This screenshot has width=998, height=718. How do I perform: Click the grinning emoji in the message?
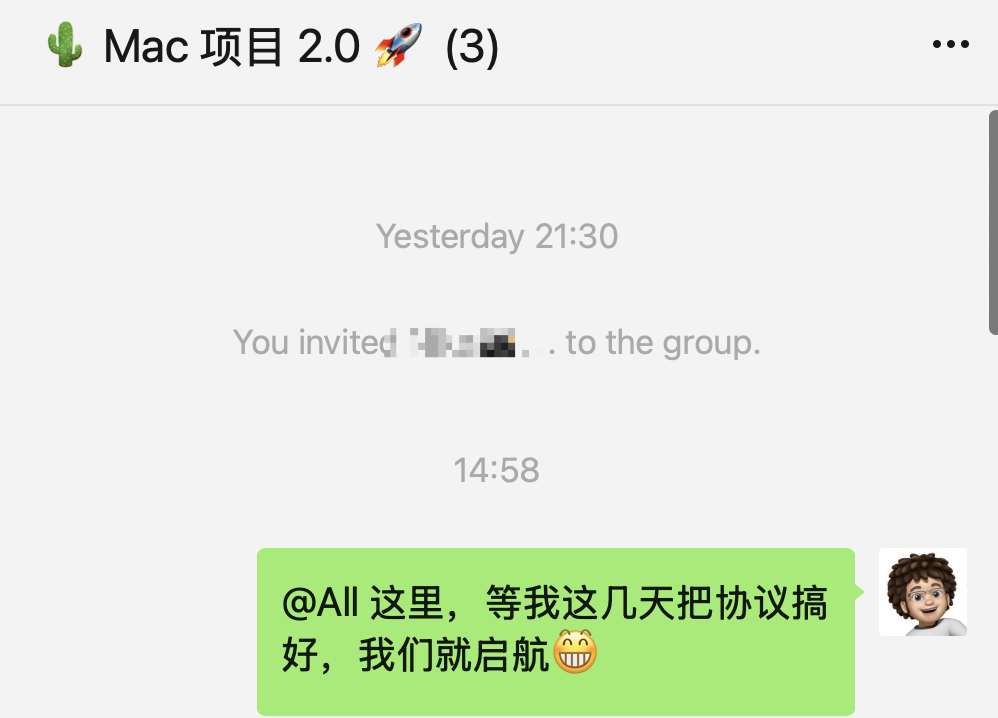pyautogui.click(x=575, y=652)
